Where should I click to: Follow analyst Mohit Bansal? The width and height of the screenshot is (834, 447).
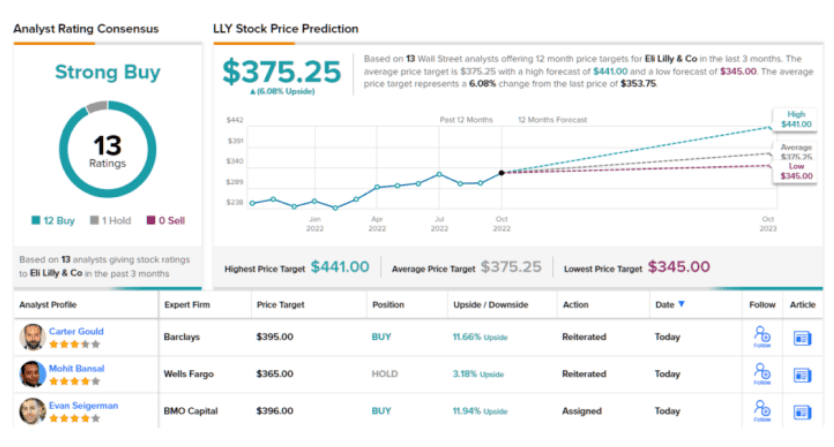762,374
